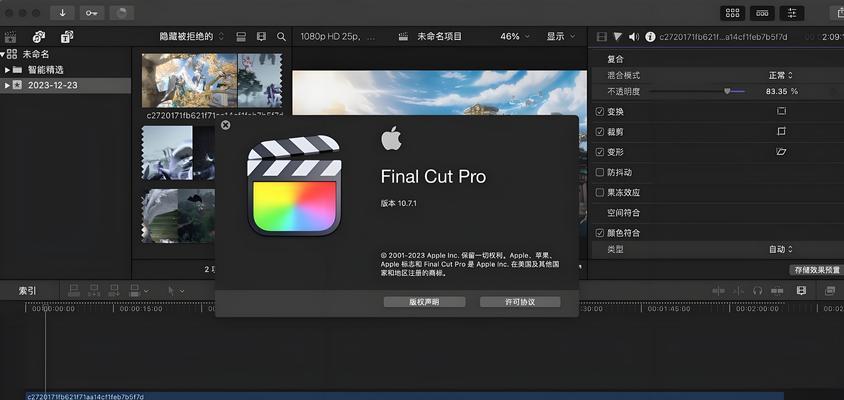
Task: Toggle video skimming in timeline toolbar
Action: (x=719, y=291)
